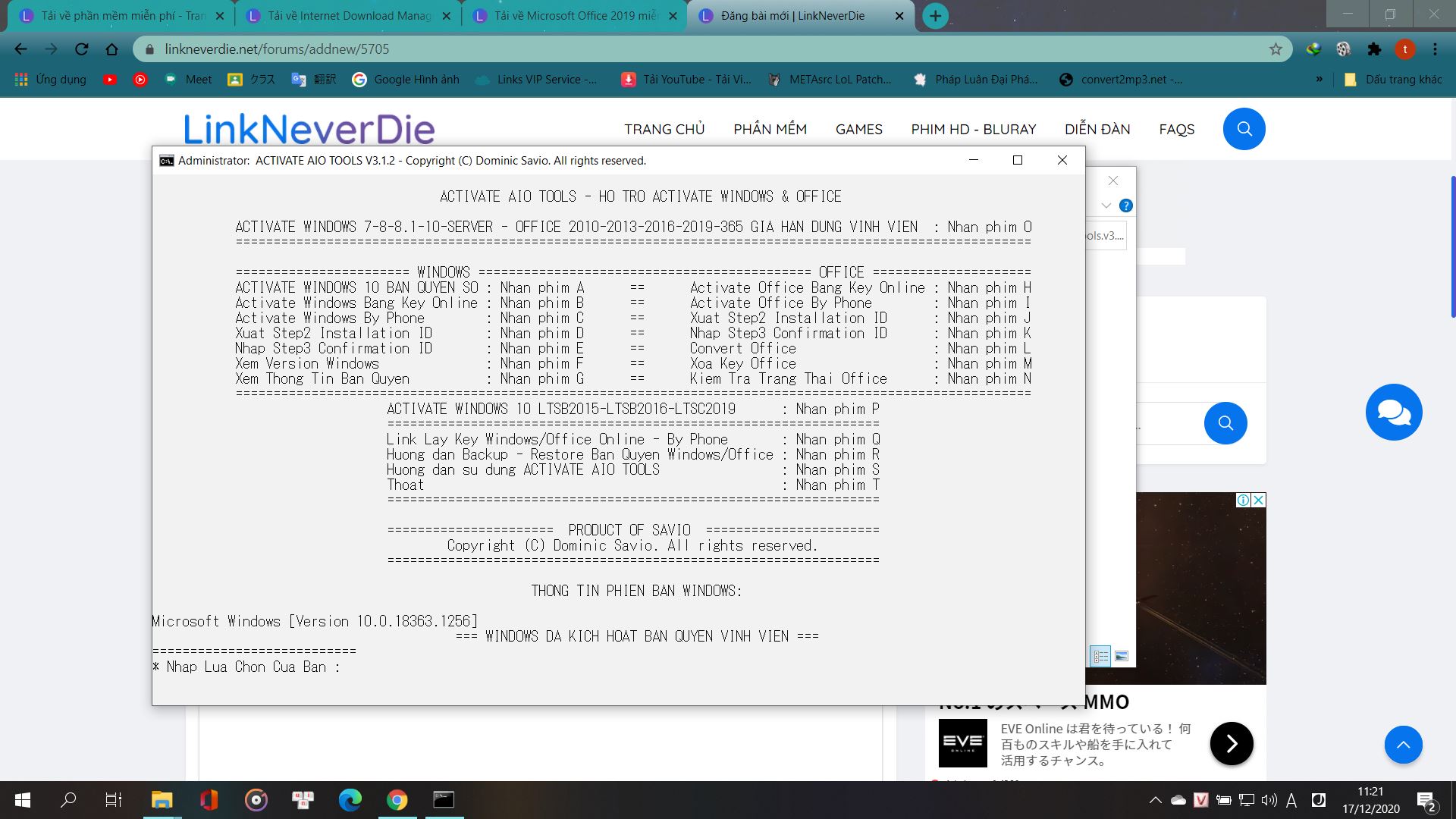Bookmark this page with the star icon
Screen dimensions: 1456x819
(1276, 49)
